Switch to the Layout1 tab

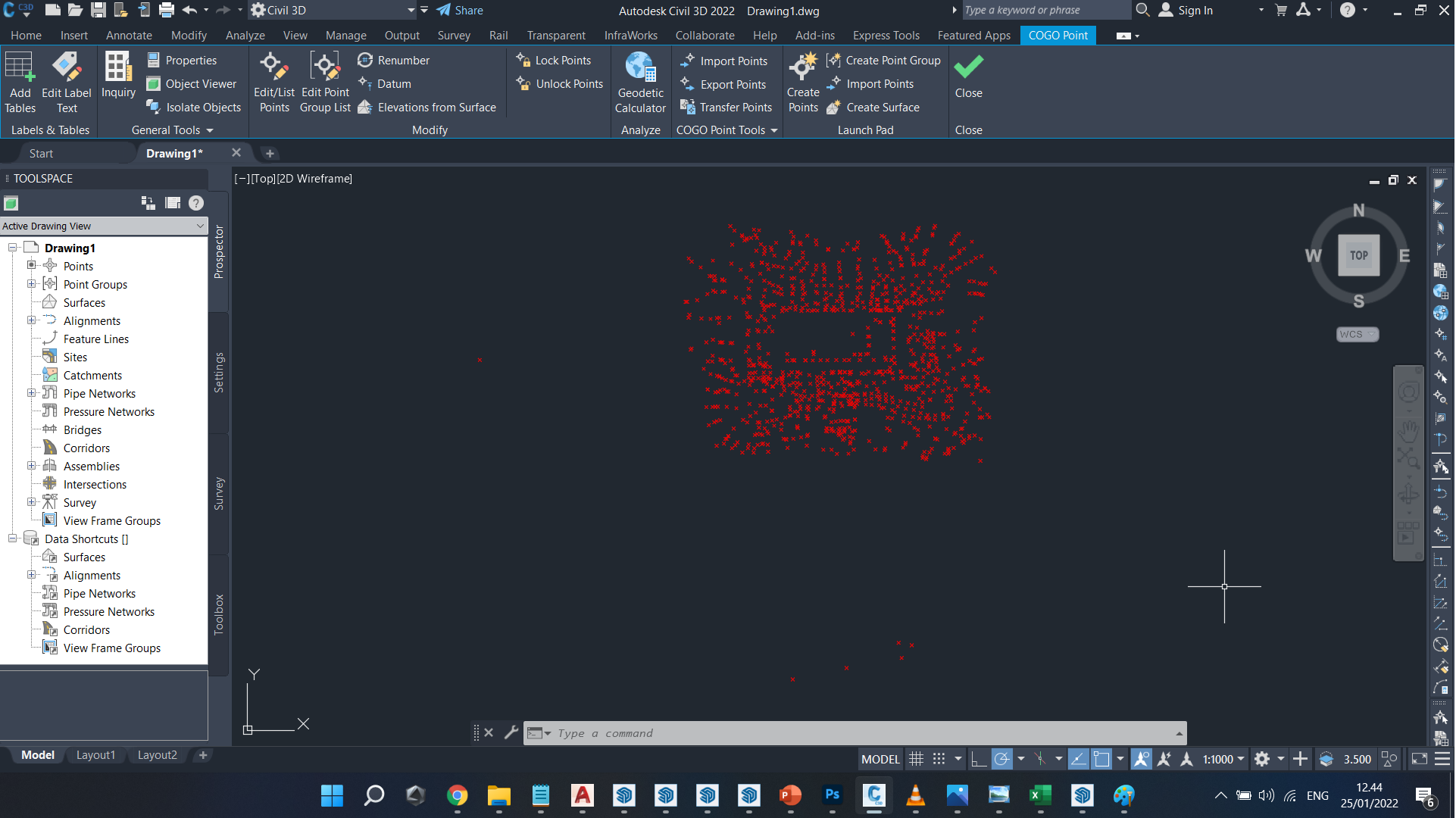(x=95, y=756)
